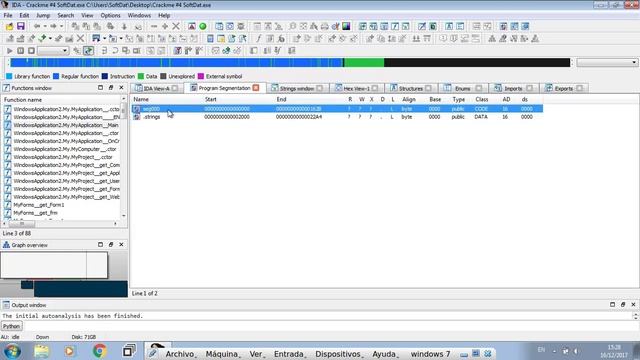Viewport: 640px width, 360px height.
Task: Open the forward arrow history dropdown
Action: pyautogui.click(x=62, y=27)
